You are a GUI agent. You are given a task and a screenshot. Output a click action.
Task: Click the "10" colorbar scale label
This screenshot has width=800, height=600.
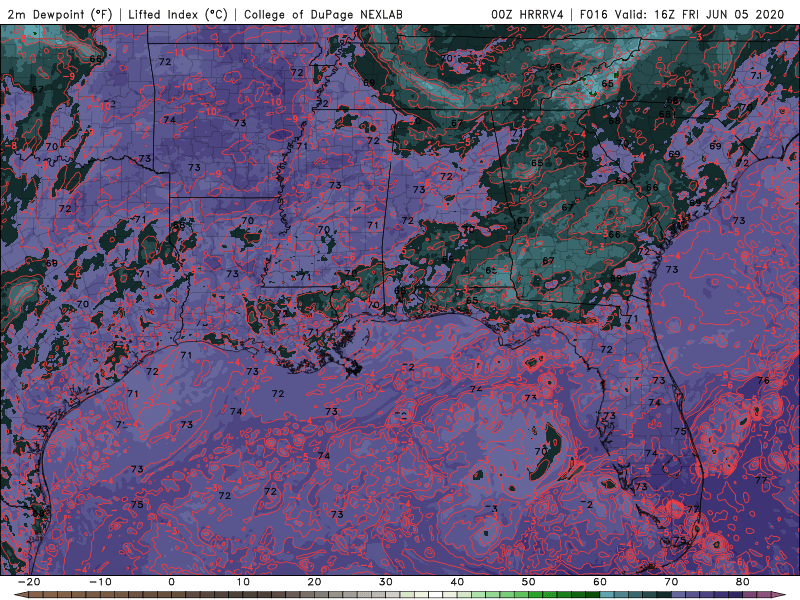click(243, 582)
